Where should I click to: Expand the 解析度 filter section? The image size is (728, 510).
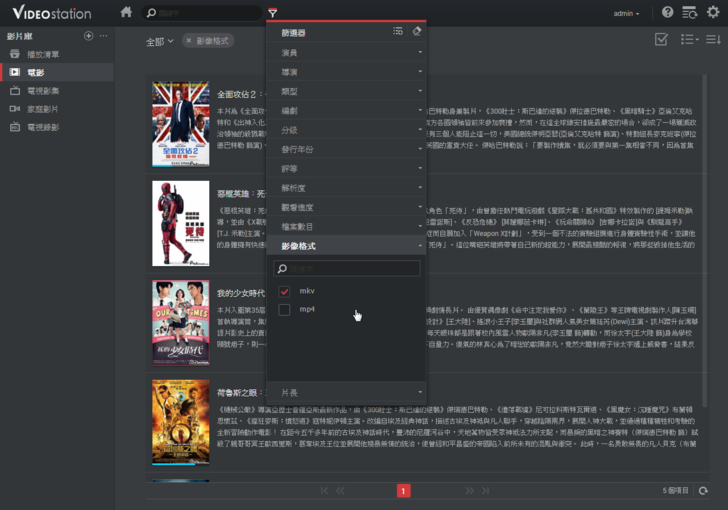click(346, 188)
